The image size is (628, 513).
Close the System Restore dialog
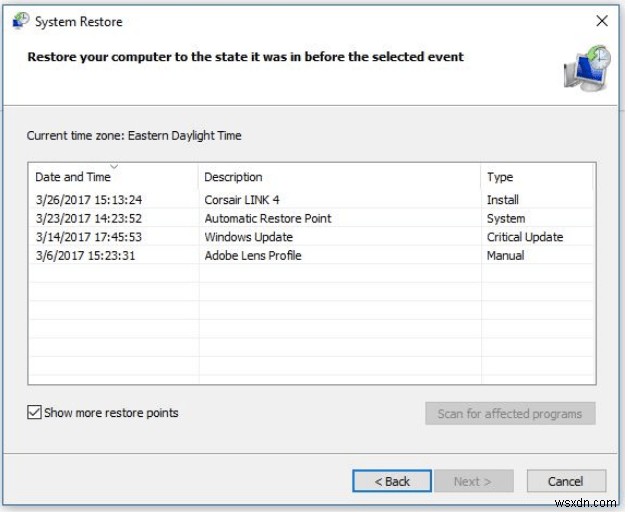pyautogui.click(x=602, y=21)
